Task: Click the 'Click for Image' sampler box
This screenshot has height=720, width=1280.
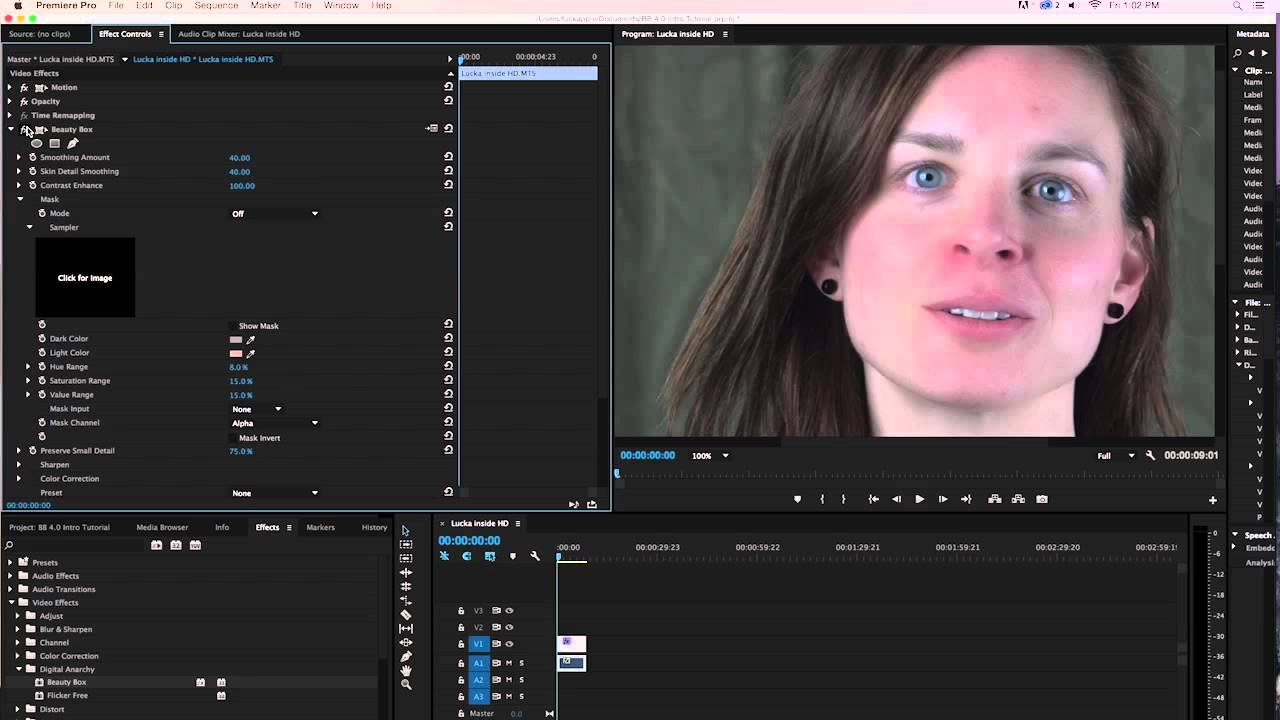Action: (85, 277)
